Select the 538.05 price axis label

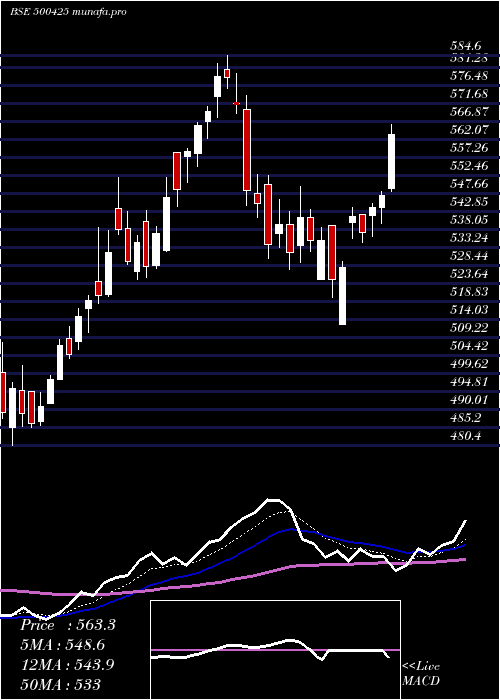469,220
